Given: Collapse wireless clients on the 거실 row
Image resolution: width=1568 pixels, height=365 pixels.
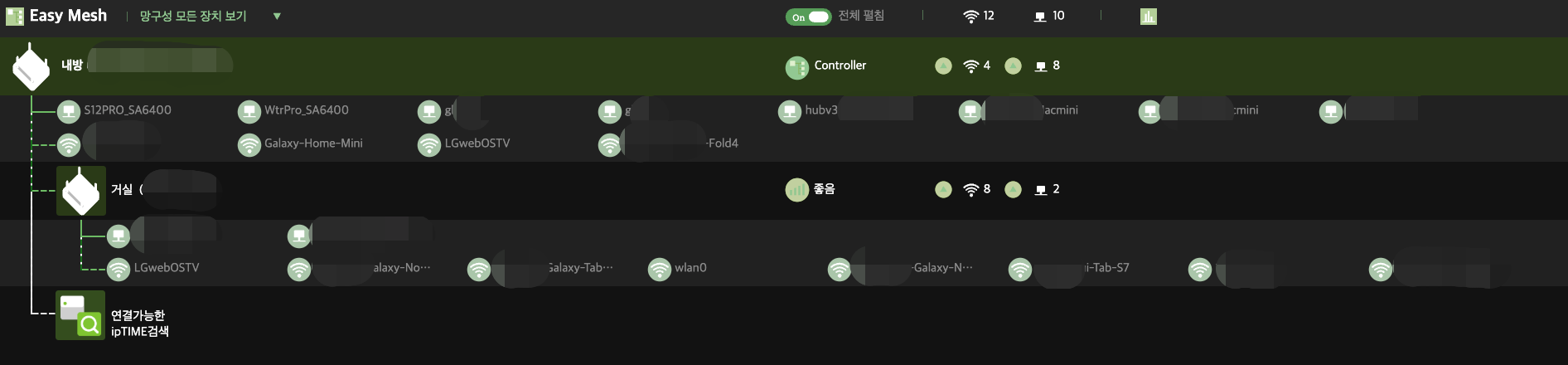Looking at the screenshot, I should pyautogui.click(x=943, y=190).
